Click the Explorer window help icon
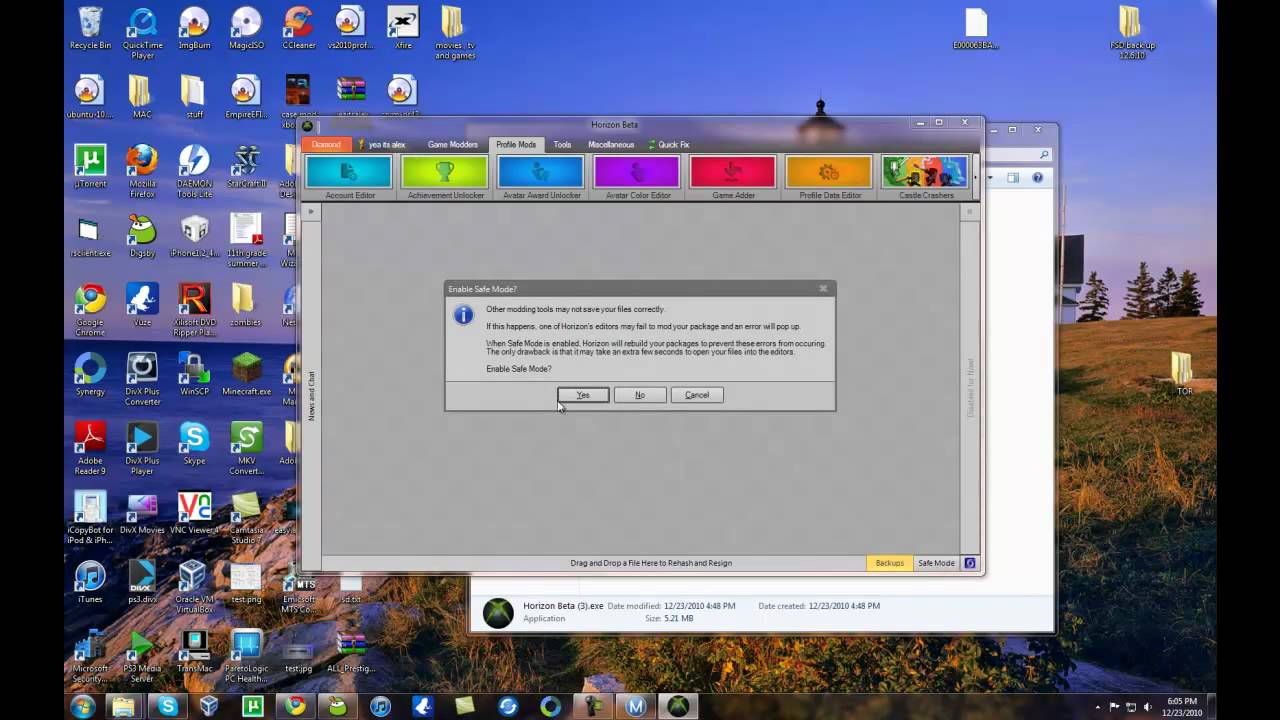Image resolution: width=1280 pixels, height=720 pixels. pos(1037,178)
